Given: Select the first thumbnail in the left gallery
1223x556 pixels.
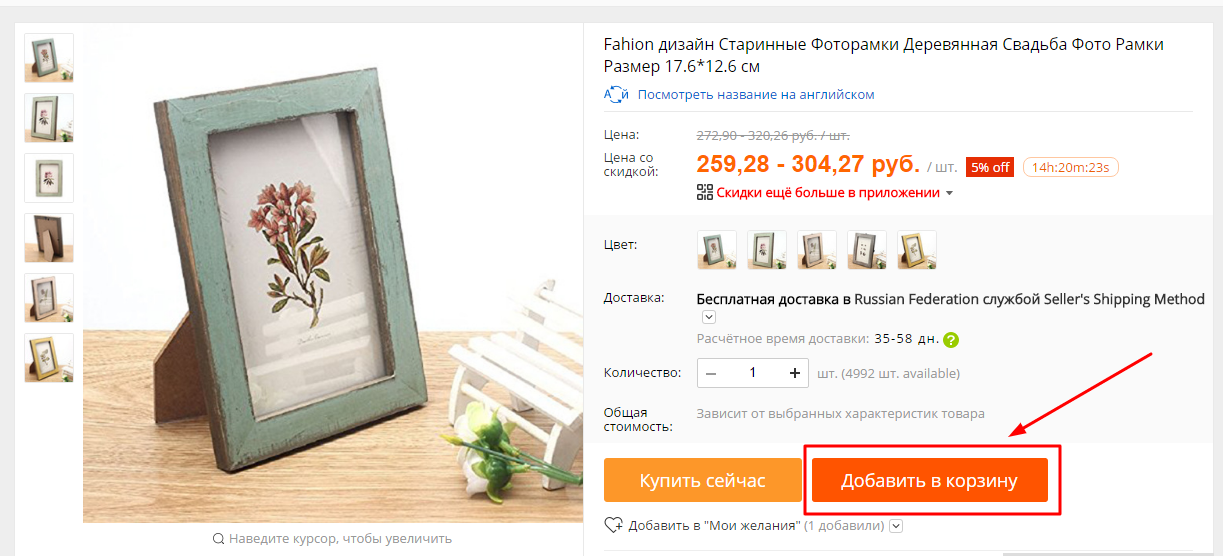Looking at the screenshot, I should tap(49, 58).
